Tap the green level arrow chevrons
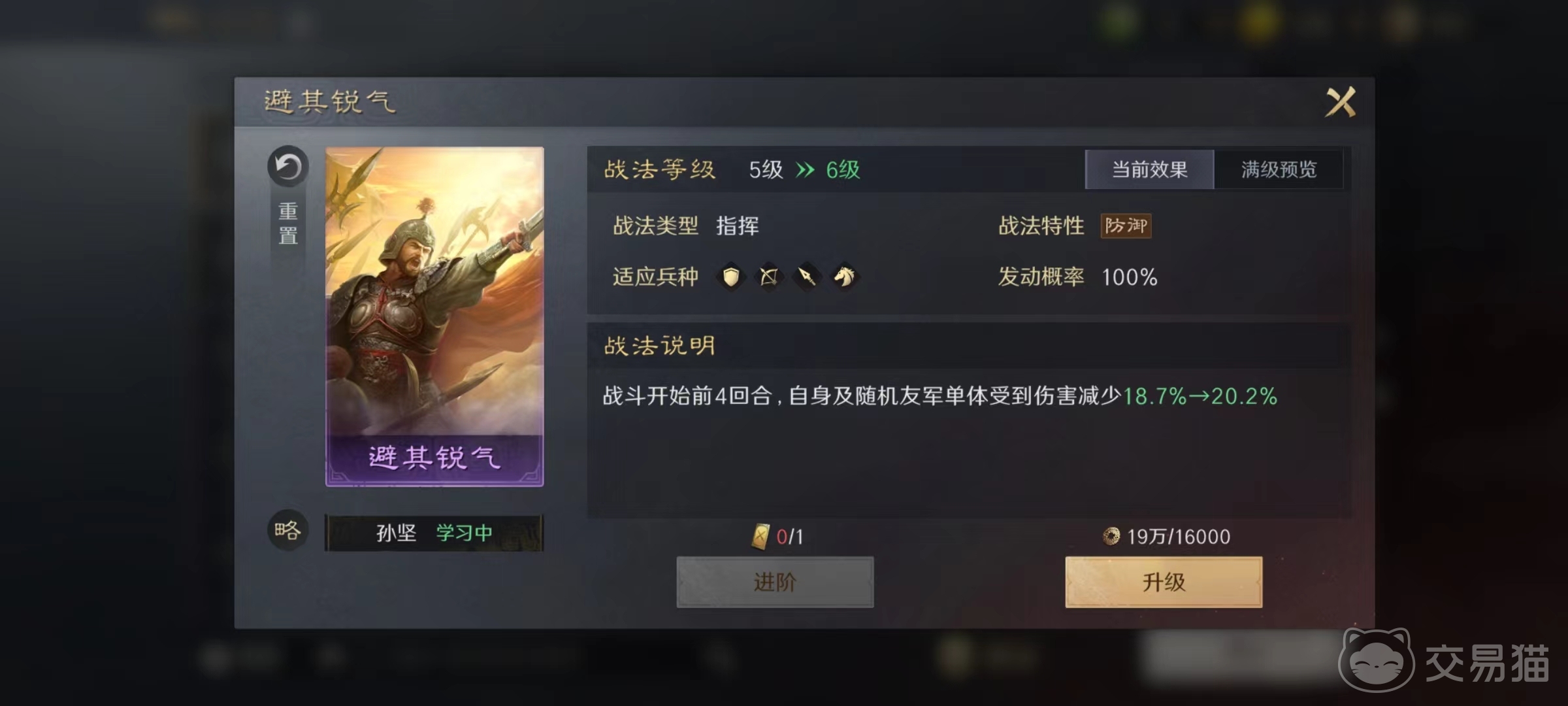This screenshot has width=1568, height=706. pos(805,170)
